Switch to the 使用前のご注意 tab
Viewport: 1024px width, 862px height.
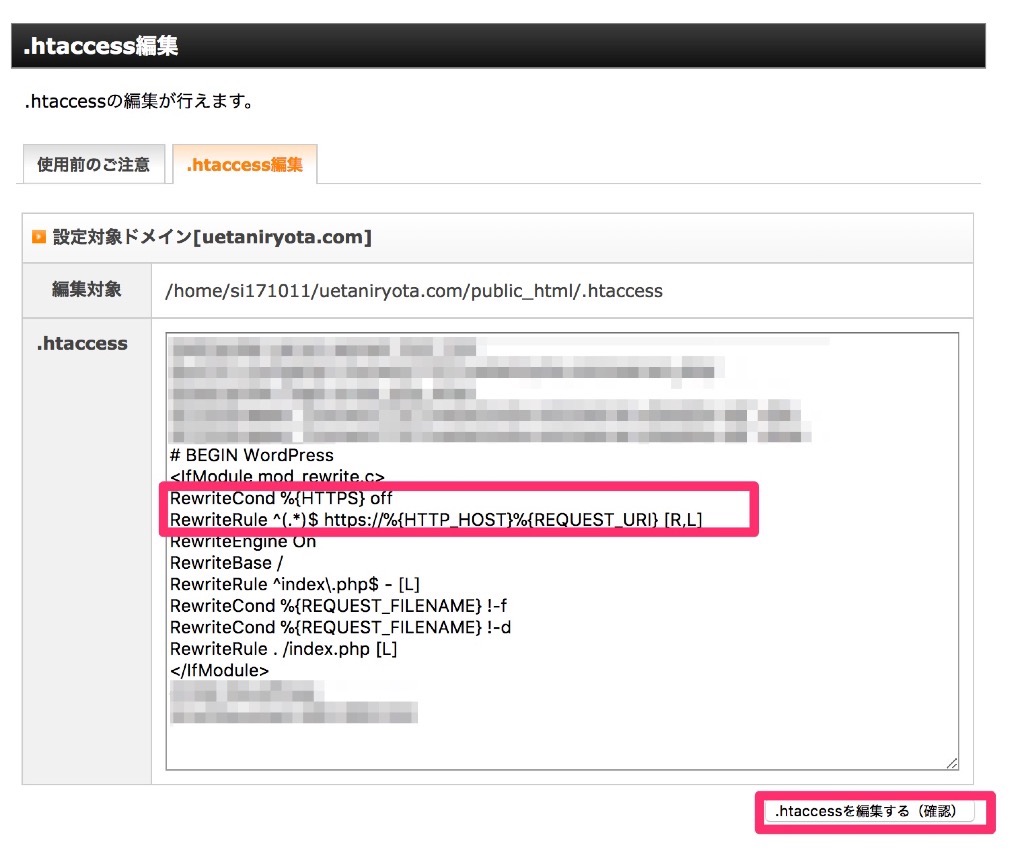point(93,163)
